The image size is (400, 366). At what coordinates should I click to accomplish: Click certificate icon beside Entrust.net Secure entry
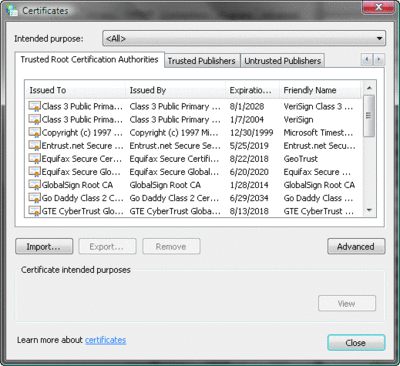(x=34, y=146)
